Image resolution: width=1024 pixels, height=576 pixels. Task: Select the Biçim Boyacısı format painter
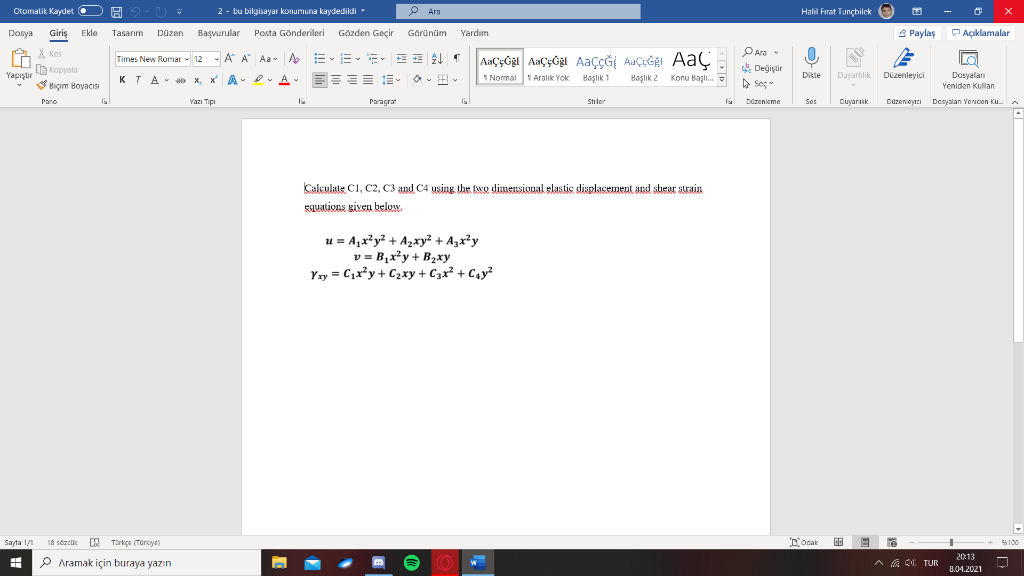68,86
